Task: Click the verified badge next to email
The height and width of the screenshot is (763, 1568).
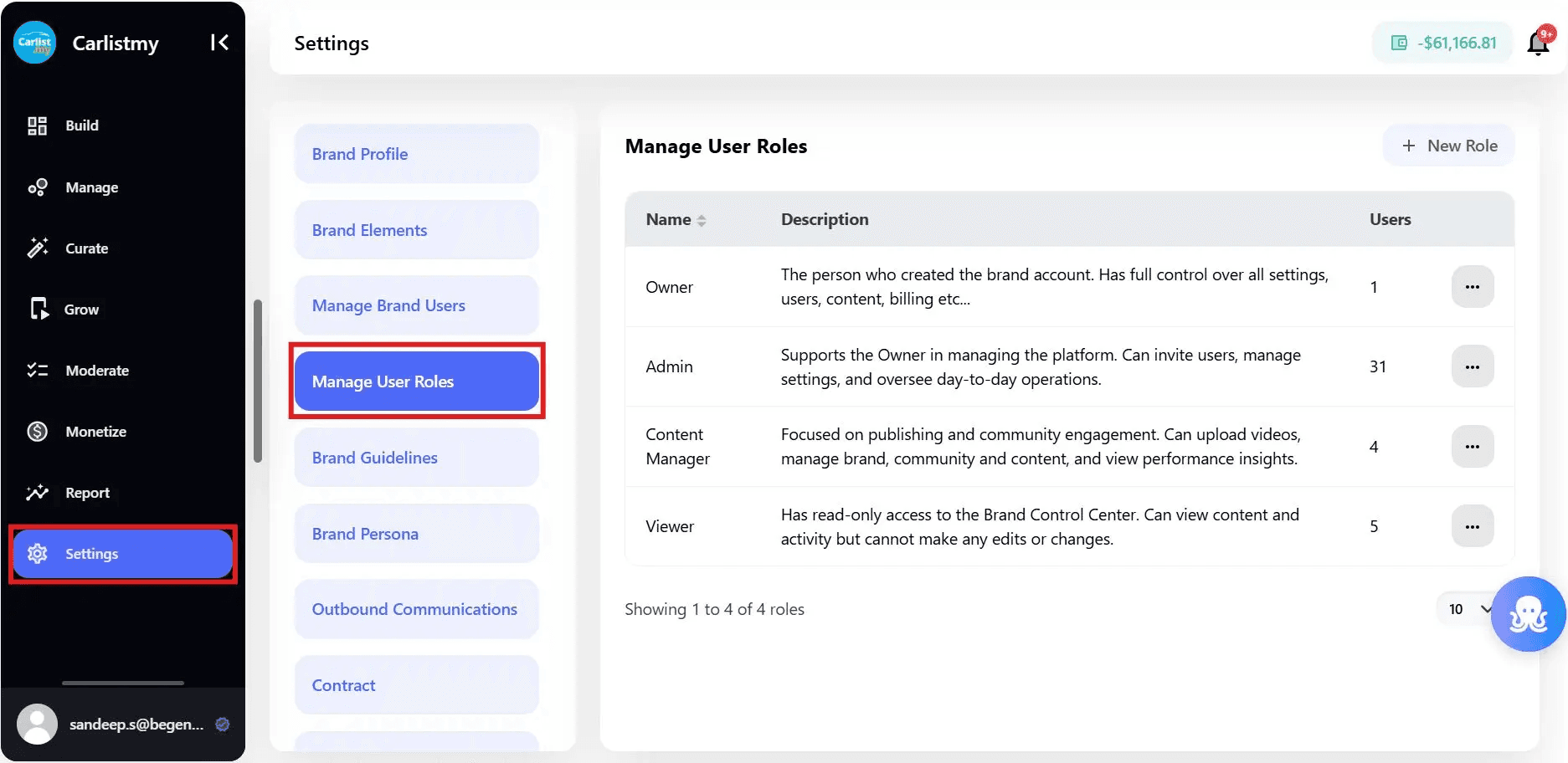Action: 223,725
